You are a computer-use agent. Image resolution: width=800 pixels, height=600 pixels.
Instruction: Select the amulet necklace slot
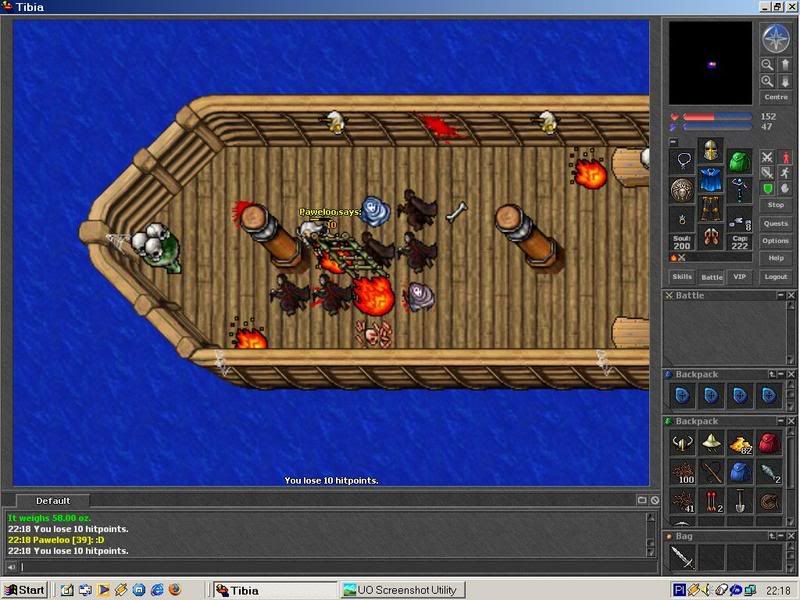pyautogui.click(x=682, y=161)
